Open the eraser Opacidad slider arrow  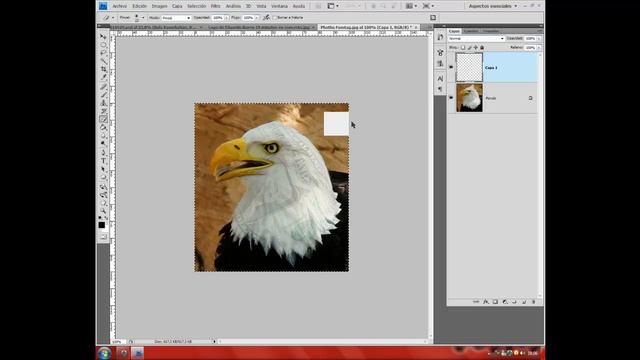point(227,18)
